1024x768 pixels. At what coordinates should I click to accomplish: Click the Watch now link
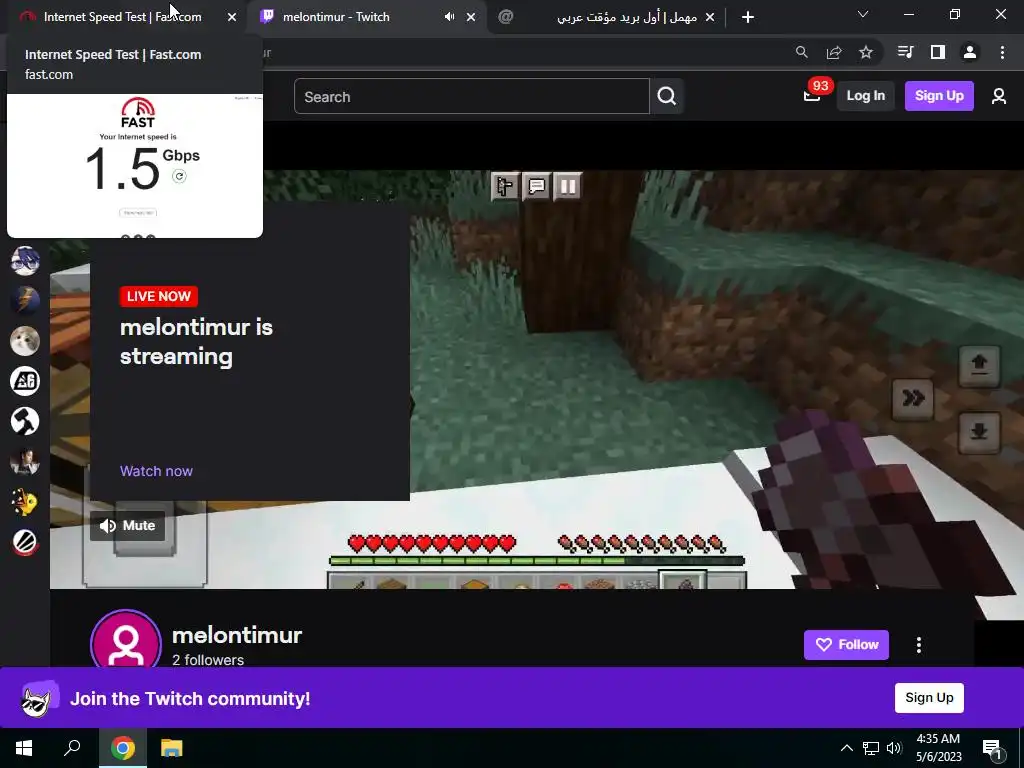[x=156, y=471]
